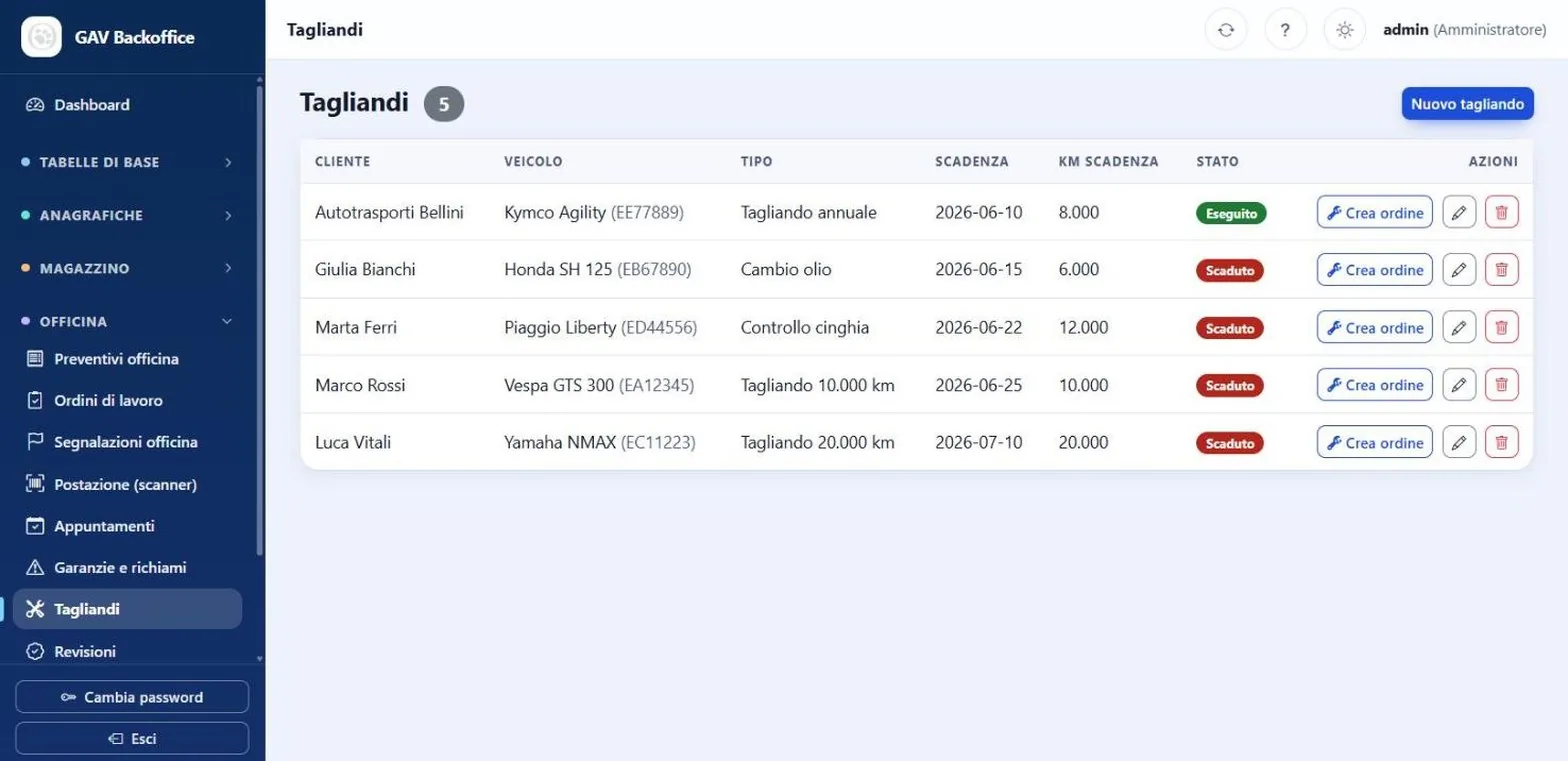The height and width of the screenshot is (761, 1568).
Task: Click the Cambia password button
Action: click(132, 697)
